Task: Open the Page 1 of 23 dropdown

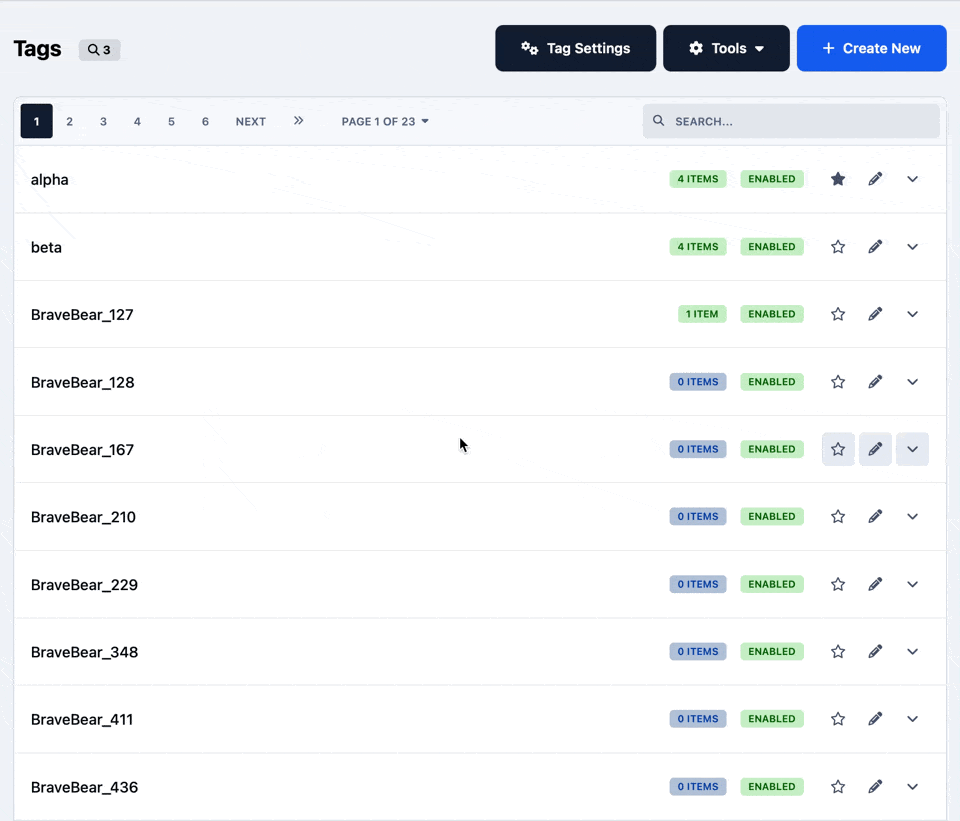Action: (x=385, y=121)
